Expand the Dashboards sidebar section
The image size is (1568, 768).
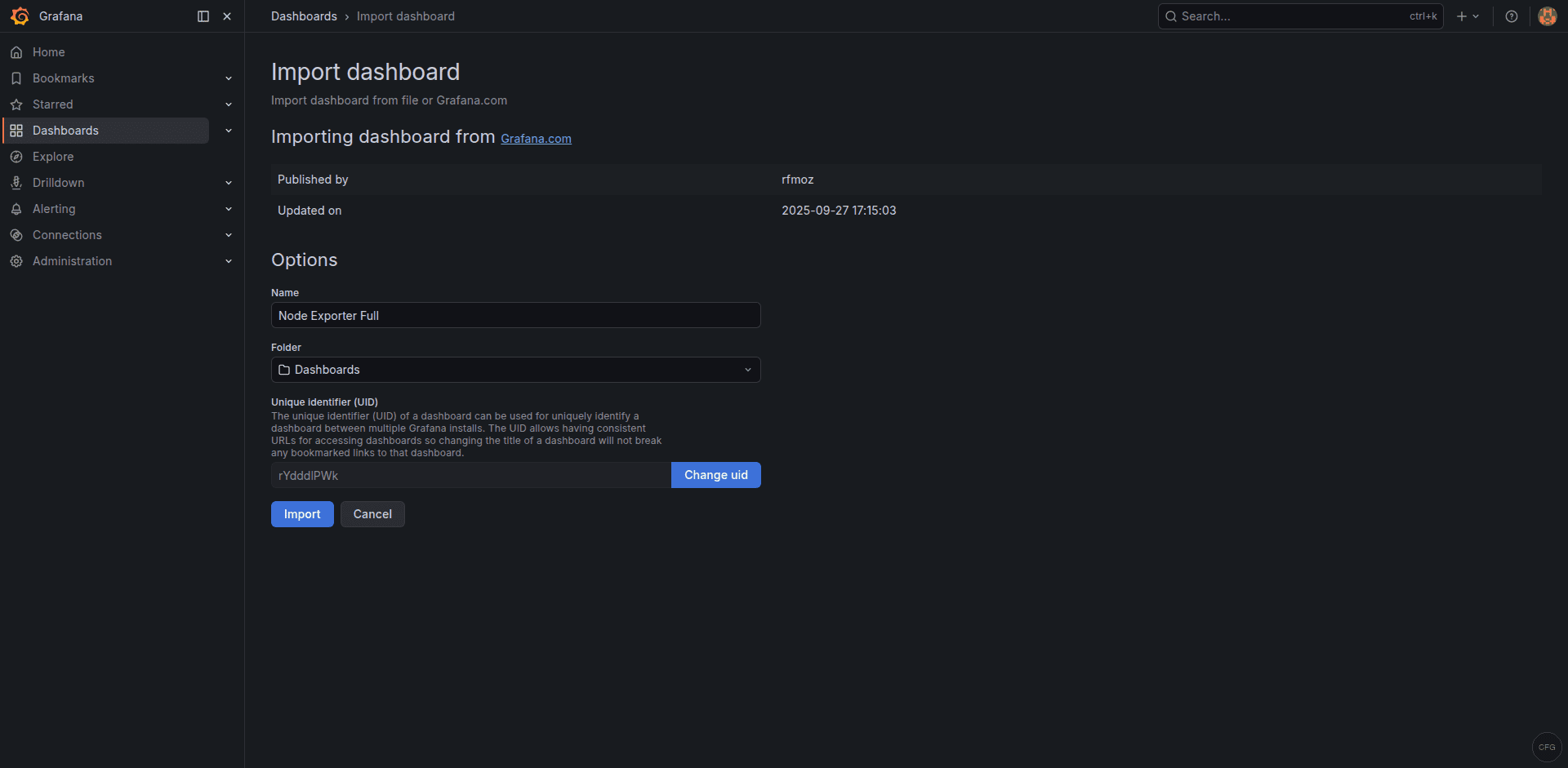click(x=229, y=130)
